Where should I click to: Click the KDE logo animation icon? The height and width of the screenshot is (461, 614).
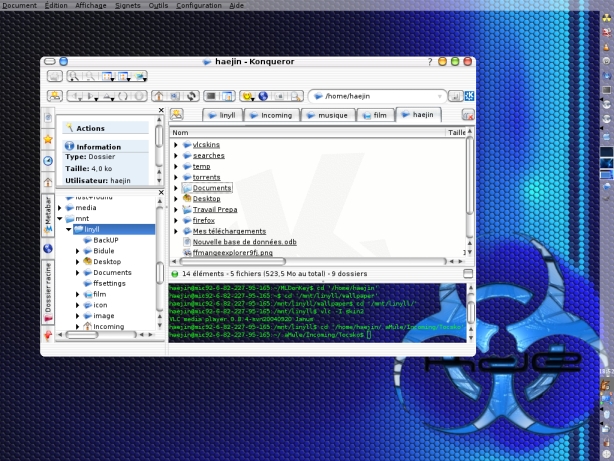pyautogui.click(x=469, y=96)
